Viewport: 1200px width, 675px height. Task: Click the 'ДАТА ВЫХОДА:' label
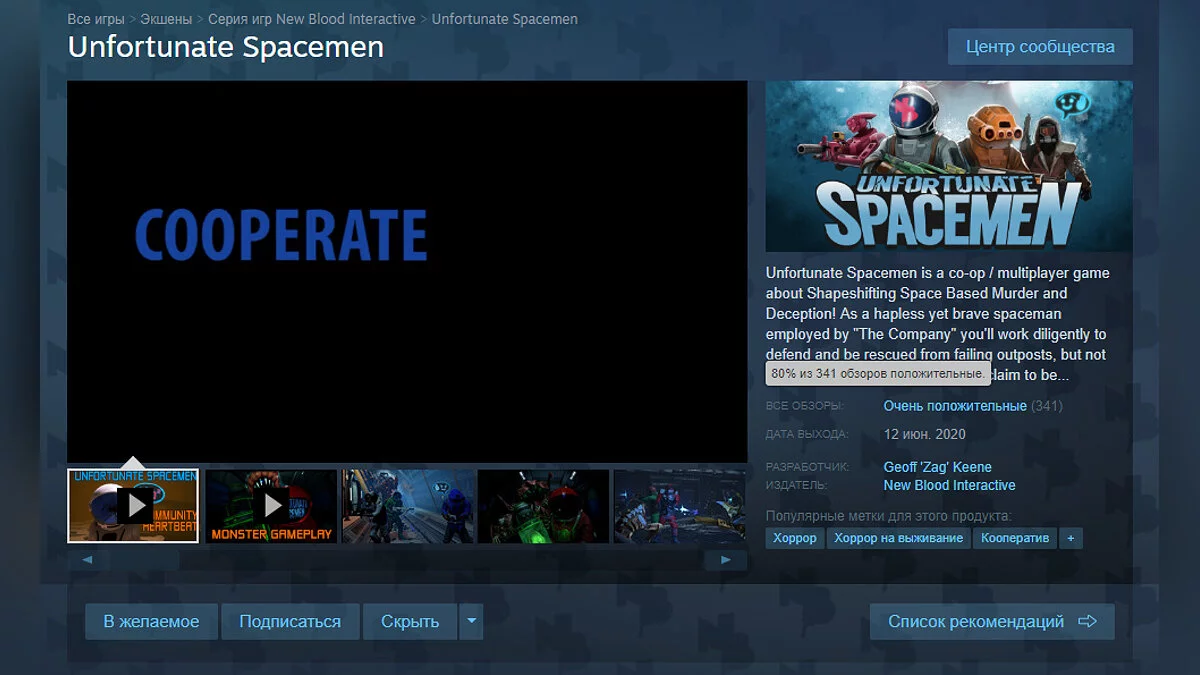807,434
